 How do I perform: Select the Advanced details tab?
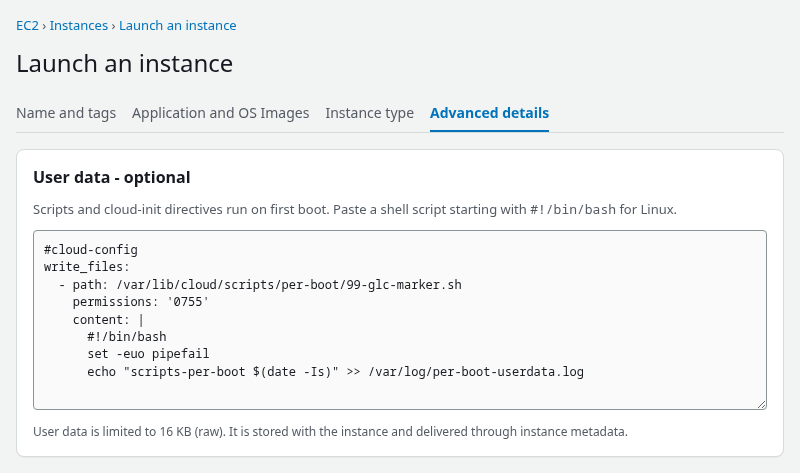click(489, 113)
